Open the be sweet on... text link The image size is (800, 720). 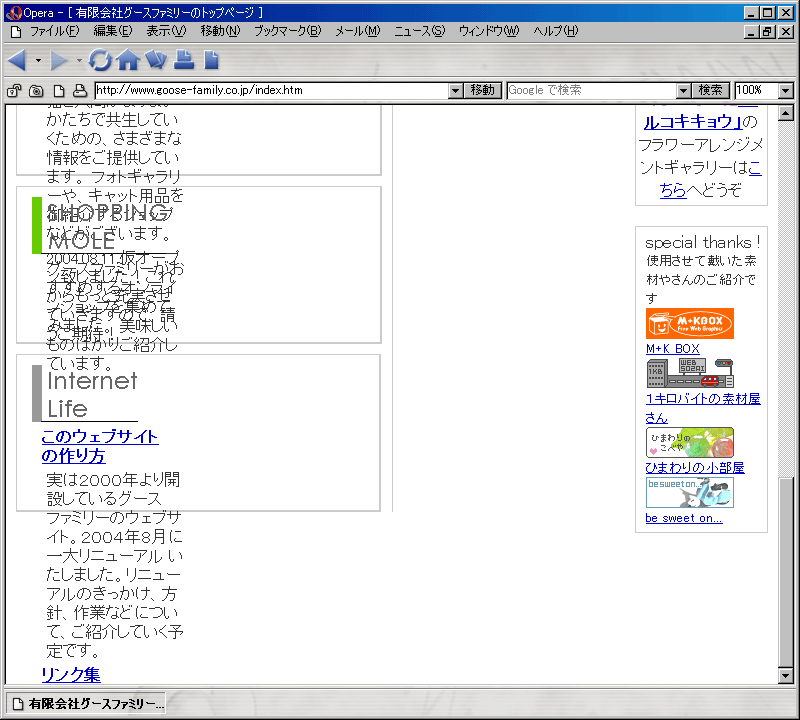tap(684, 518)
